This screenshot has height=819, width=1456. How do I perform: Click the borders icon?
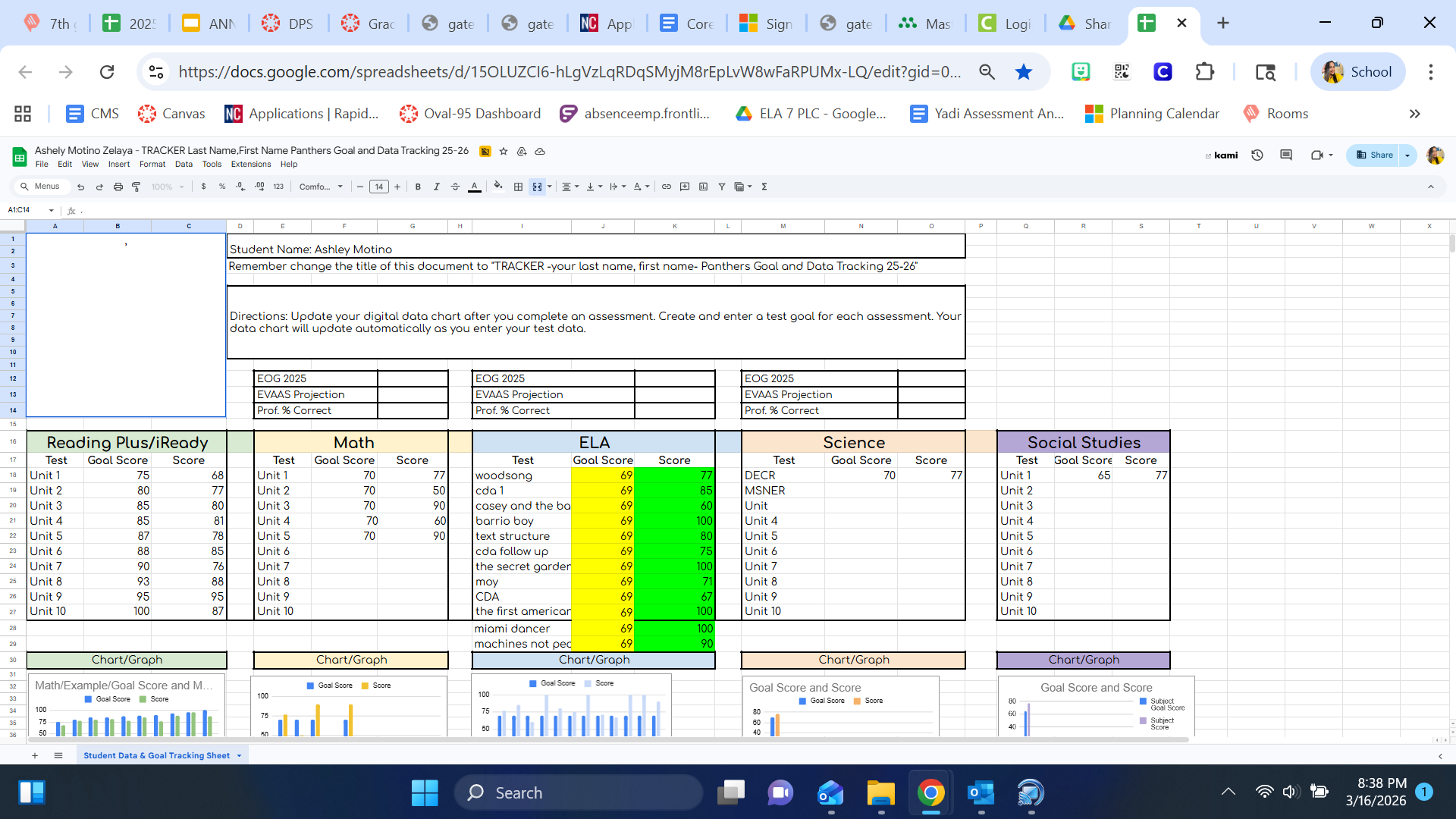518,187
